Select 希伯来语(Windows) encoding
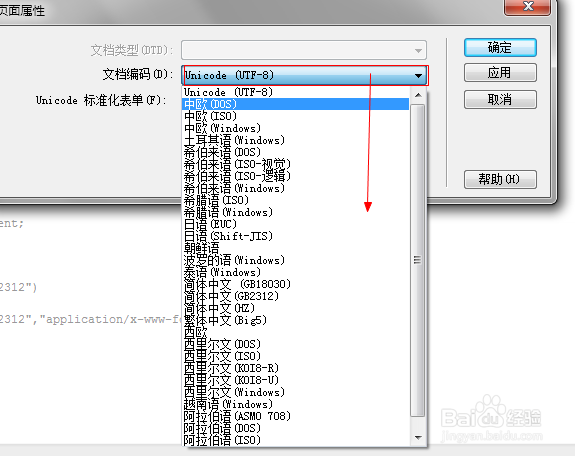The image size is (575, 456). click(296, 188)
